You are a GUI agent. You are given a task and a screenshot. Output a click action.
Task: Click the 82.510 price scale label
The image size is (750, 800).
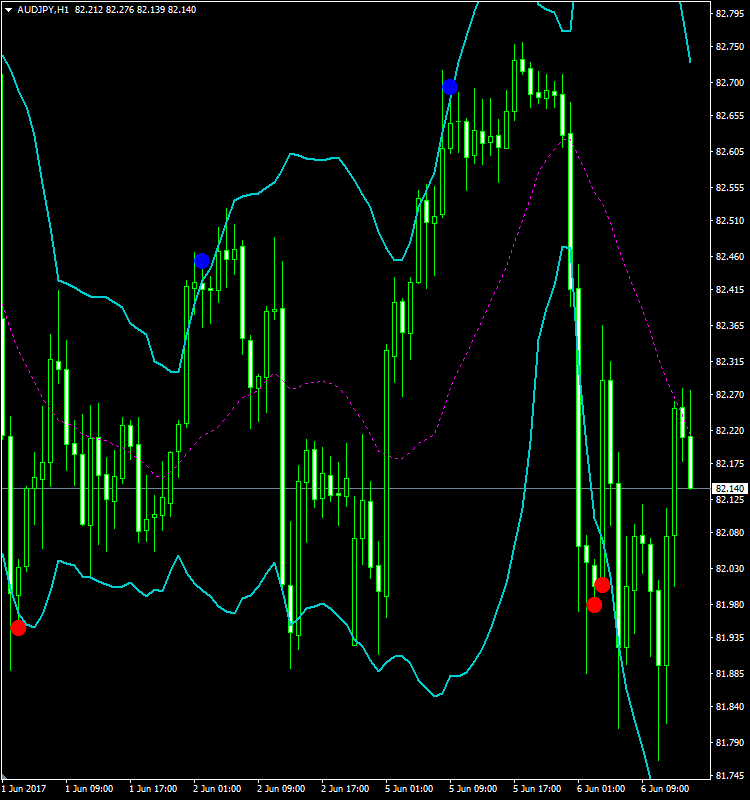click(730, 221)
